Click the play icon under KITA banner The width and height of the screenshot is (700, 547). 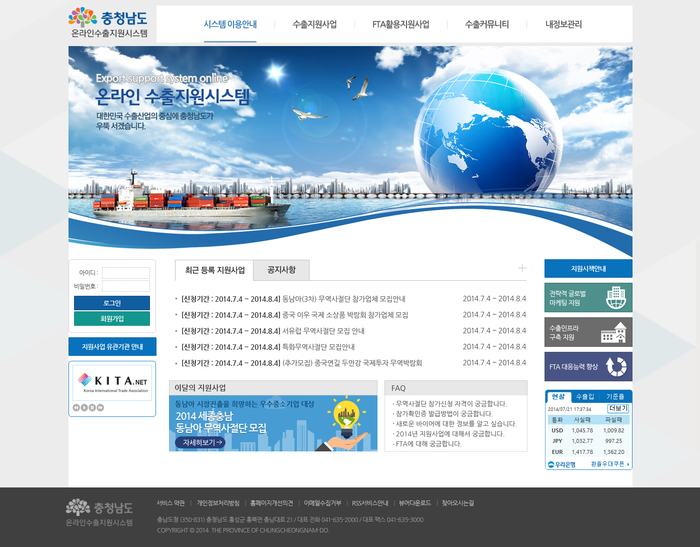84,407
